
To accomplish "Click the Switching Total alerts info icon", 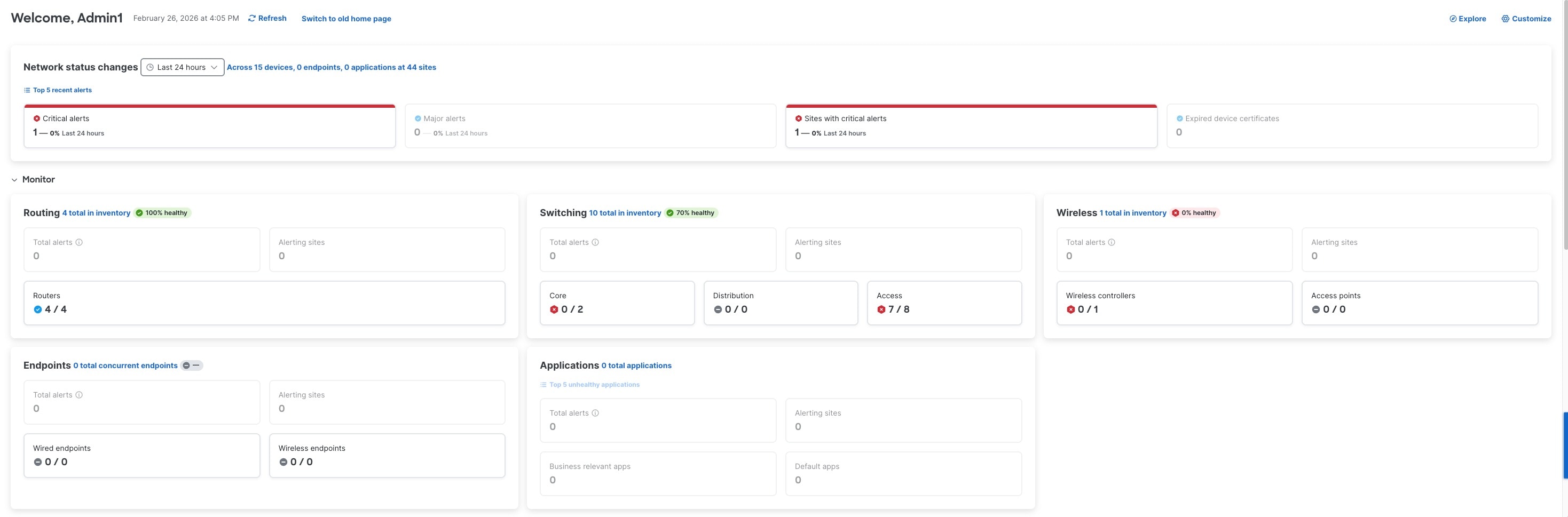I will click(x=595, y=242).
